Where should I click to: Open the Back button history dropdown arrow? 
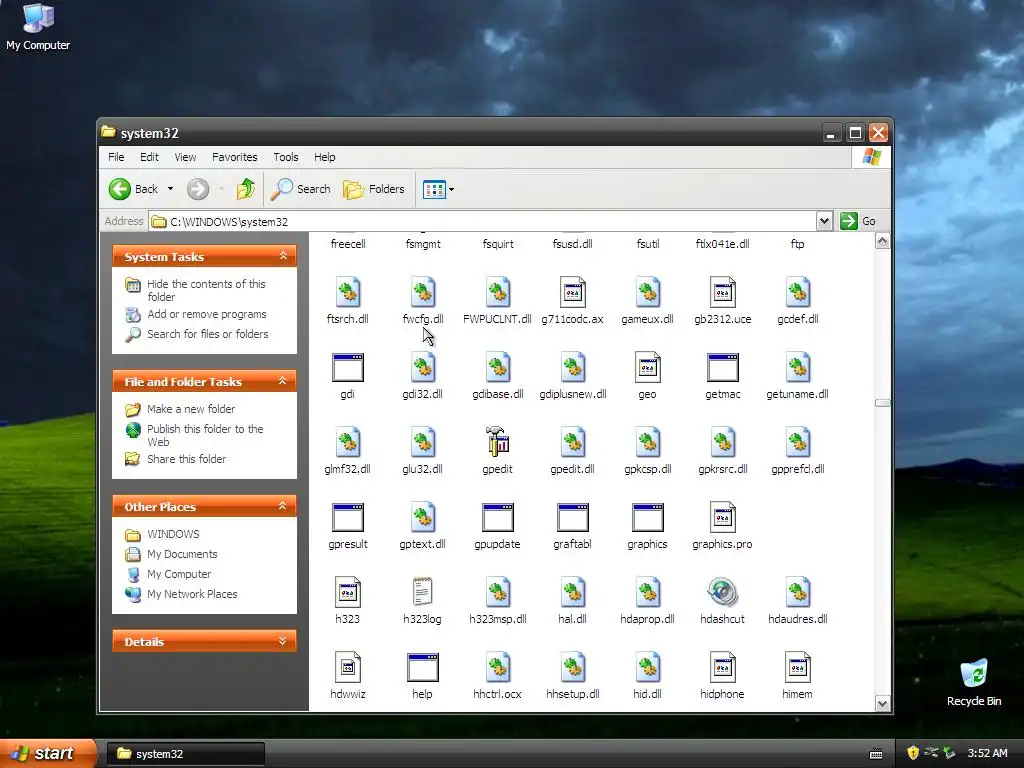170,189
